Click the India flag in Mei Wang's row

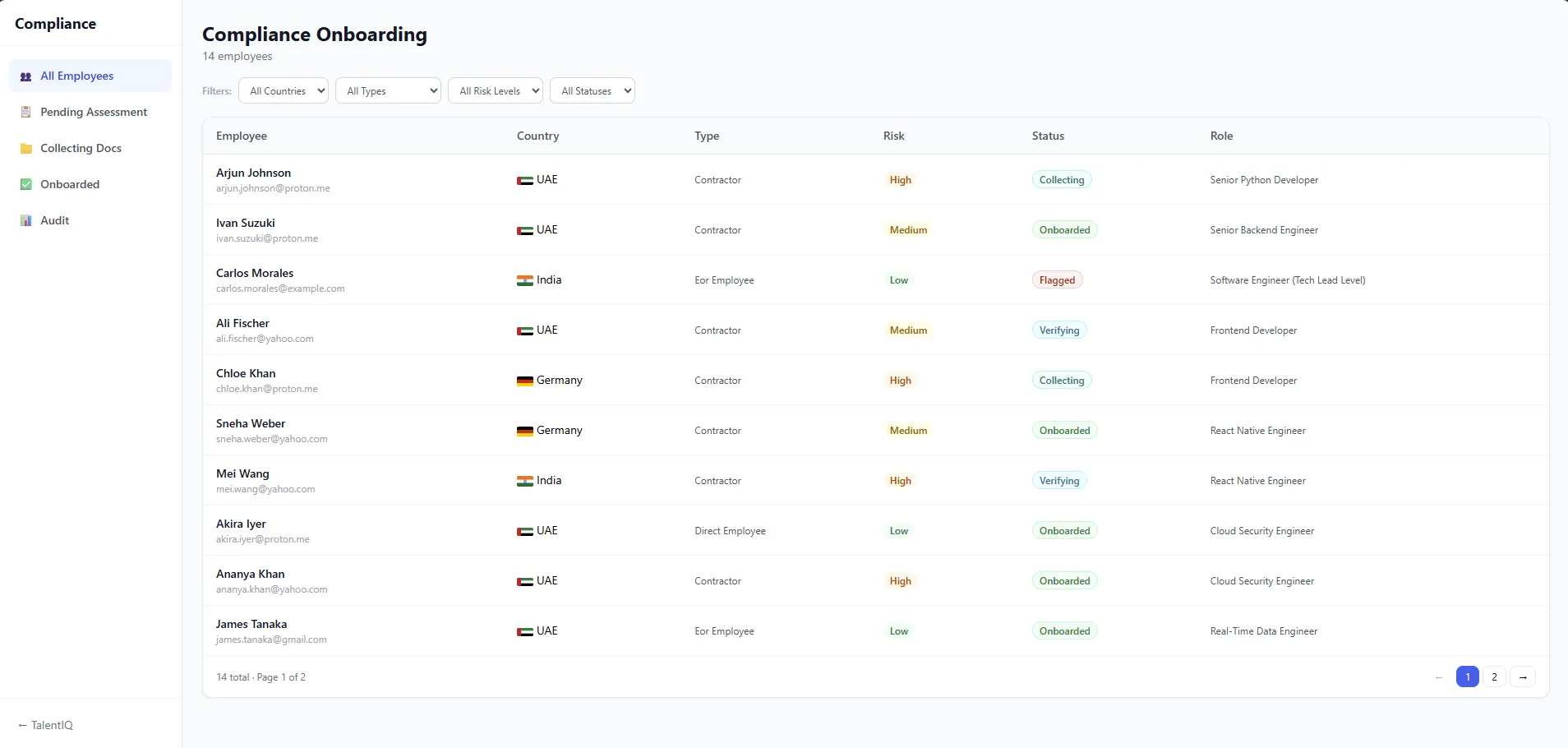(x=524, y=481)
